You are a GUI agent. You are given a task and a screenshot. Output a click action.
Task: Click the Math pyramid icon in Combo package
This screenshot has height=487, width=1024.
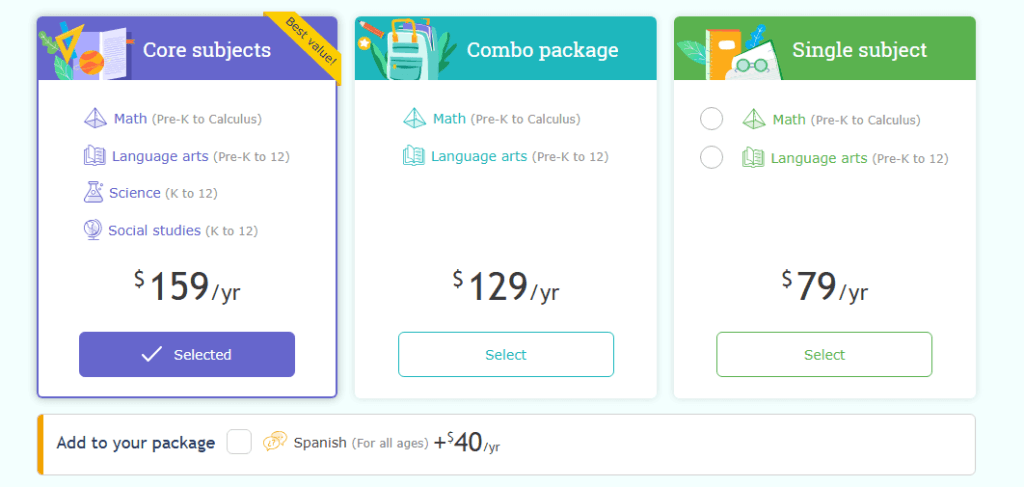click(414, 119)
